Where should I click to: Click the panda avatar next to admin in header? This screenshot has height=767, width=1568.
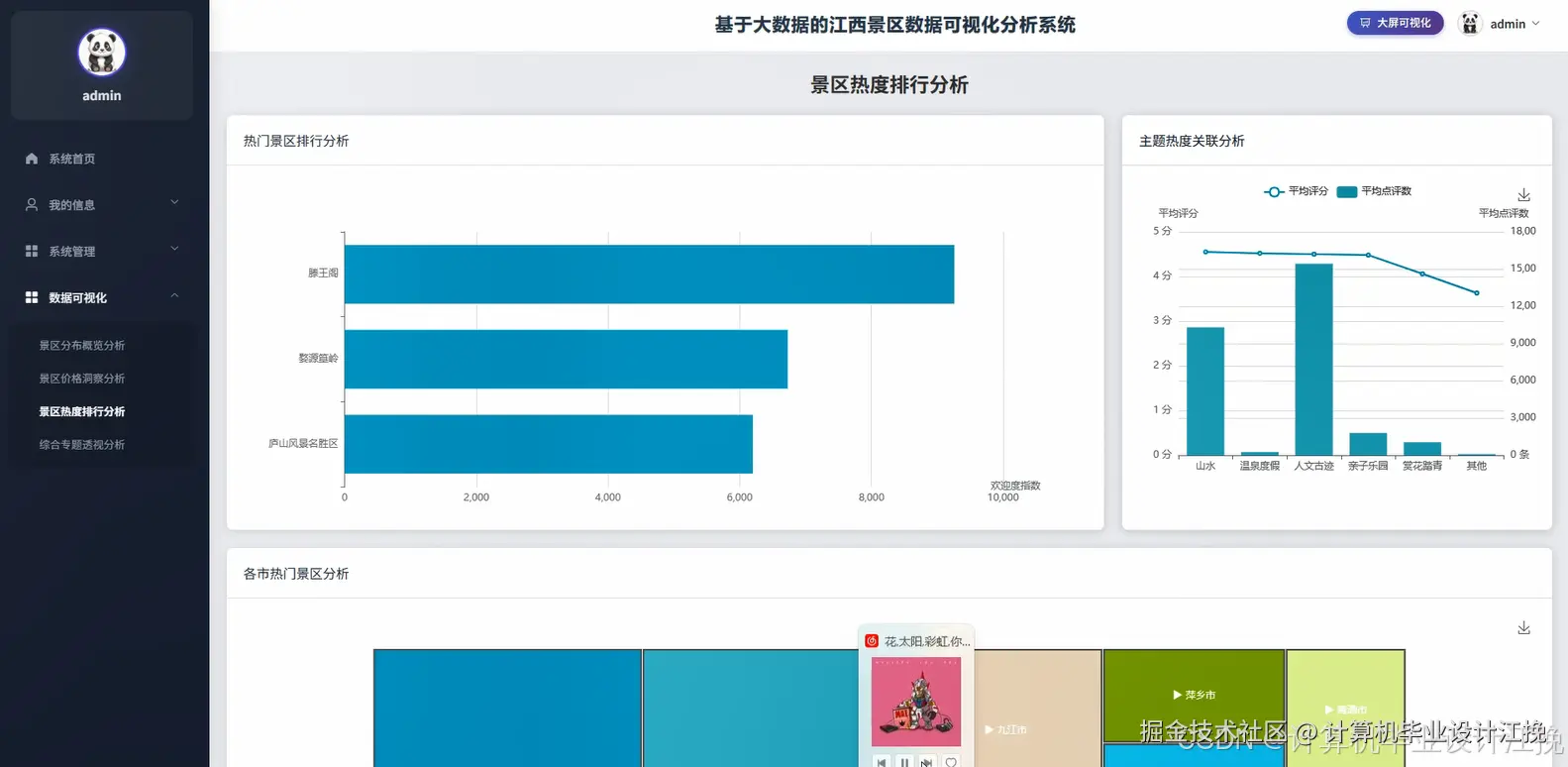coord(1470,24)
